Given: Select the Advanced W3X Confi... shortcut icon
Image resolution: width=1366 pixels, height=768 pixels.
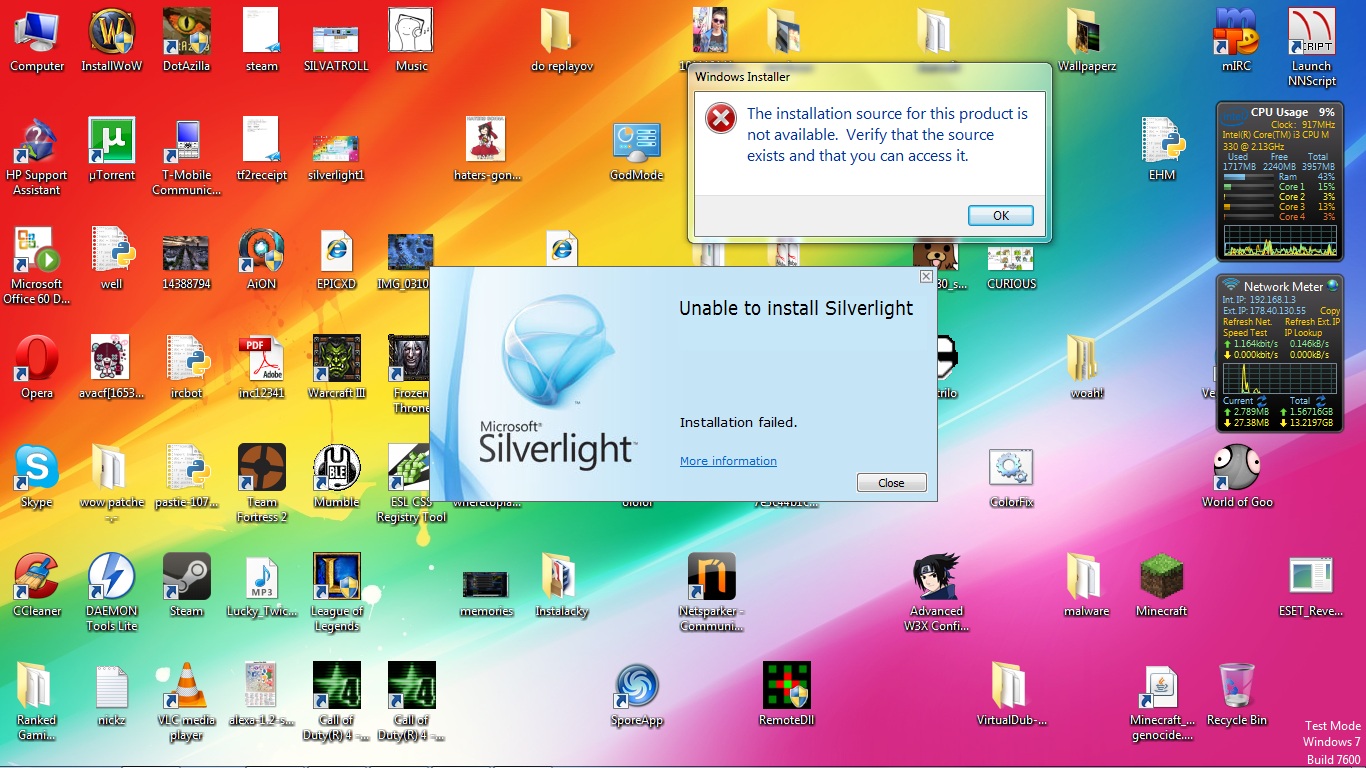Looking at the screenshot, I should point(937,592).
